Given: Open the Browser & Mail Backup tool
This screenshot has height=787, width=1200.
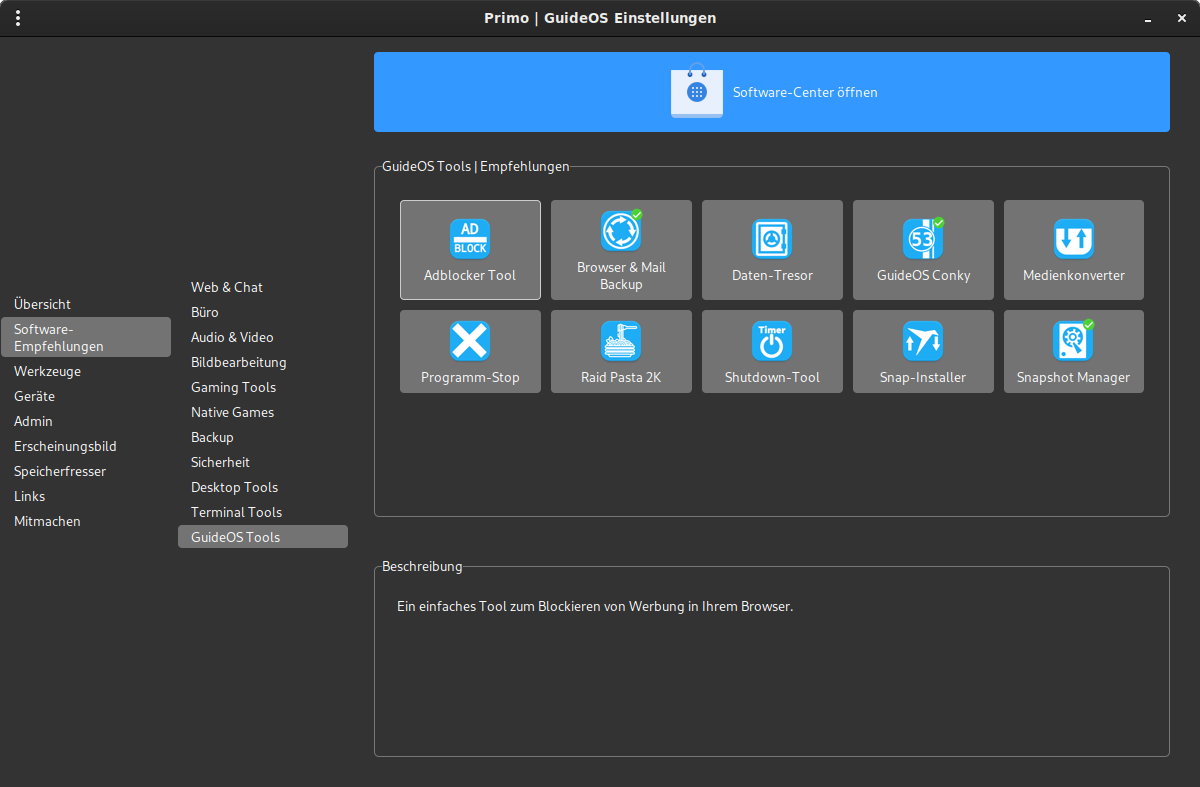Looking at the screenshot, I should coord(621,232).
